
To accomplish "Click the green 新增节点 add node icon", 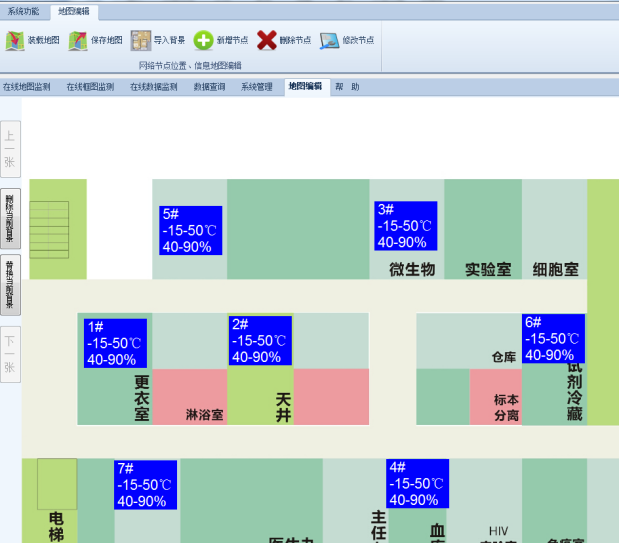I will pyautogui.click(x=203, y=40).
